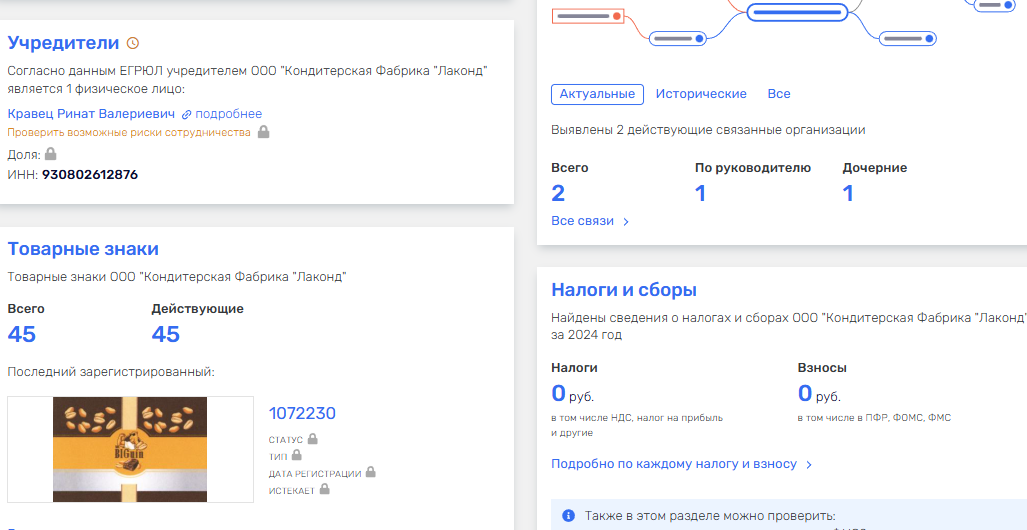Screen dimensions: 1027x530
Task: Click the count under По руководителю
Action: (x=701, y=193)
